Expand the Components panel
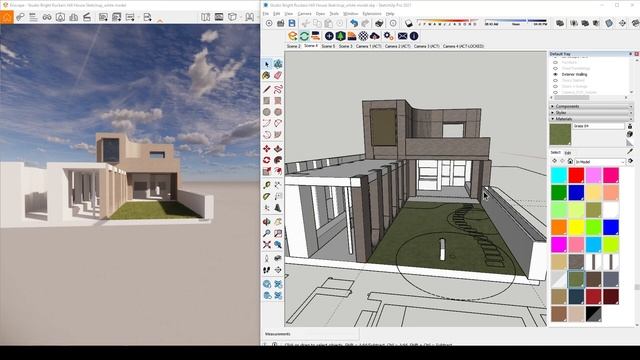Viewport: 640px width, 360px height. pyautogui.click(x=591, y=106)
